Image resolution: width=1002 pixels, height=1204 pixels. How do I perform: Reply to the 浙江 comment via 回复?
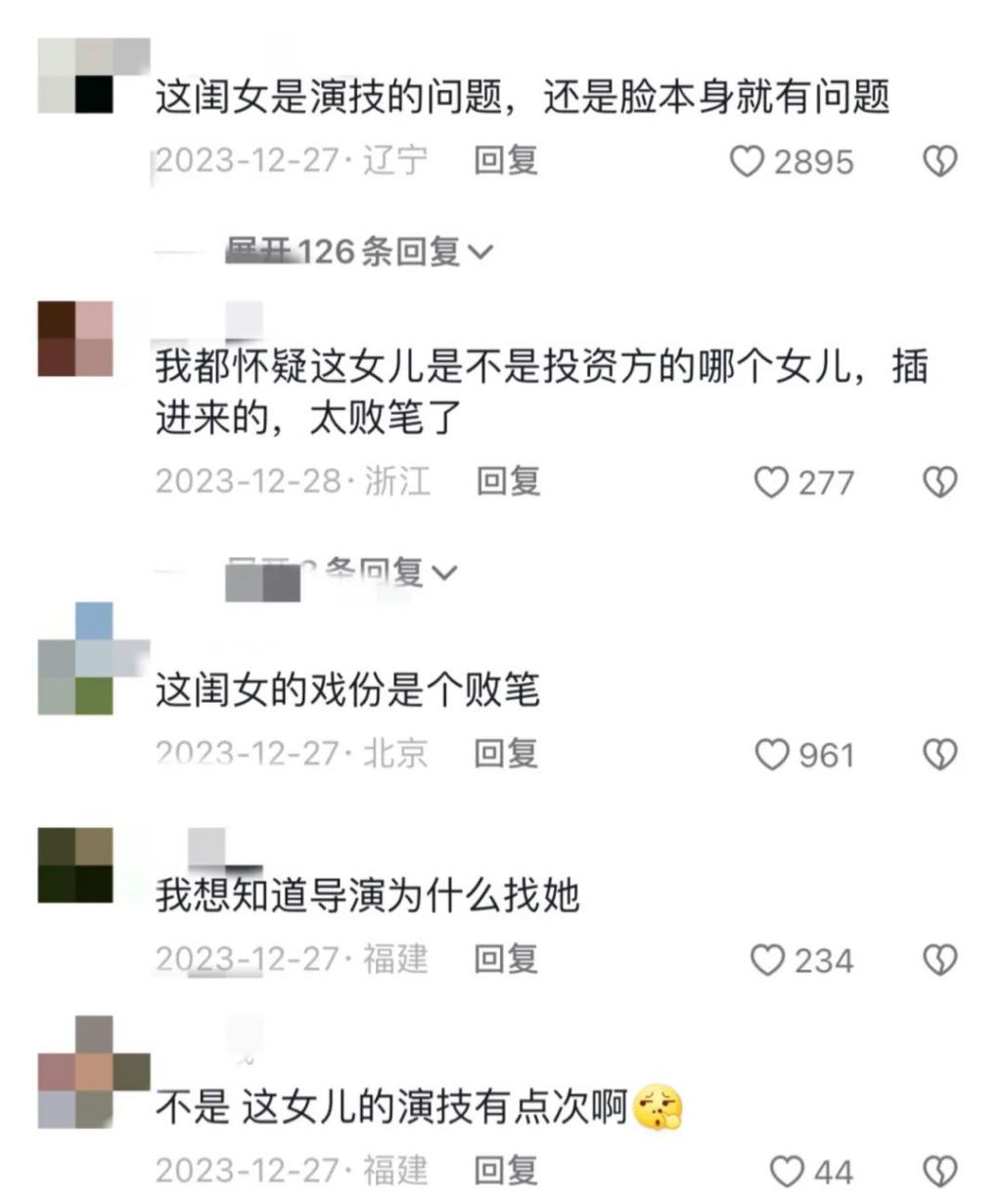(x=508, y=481)
